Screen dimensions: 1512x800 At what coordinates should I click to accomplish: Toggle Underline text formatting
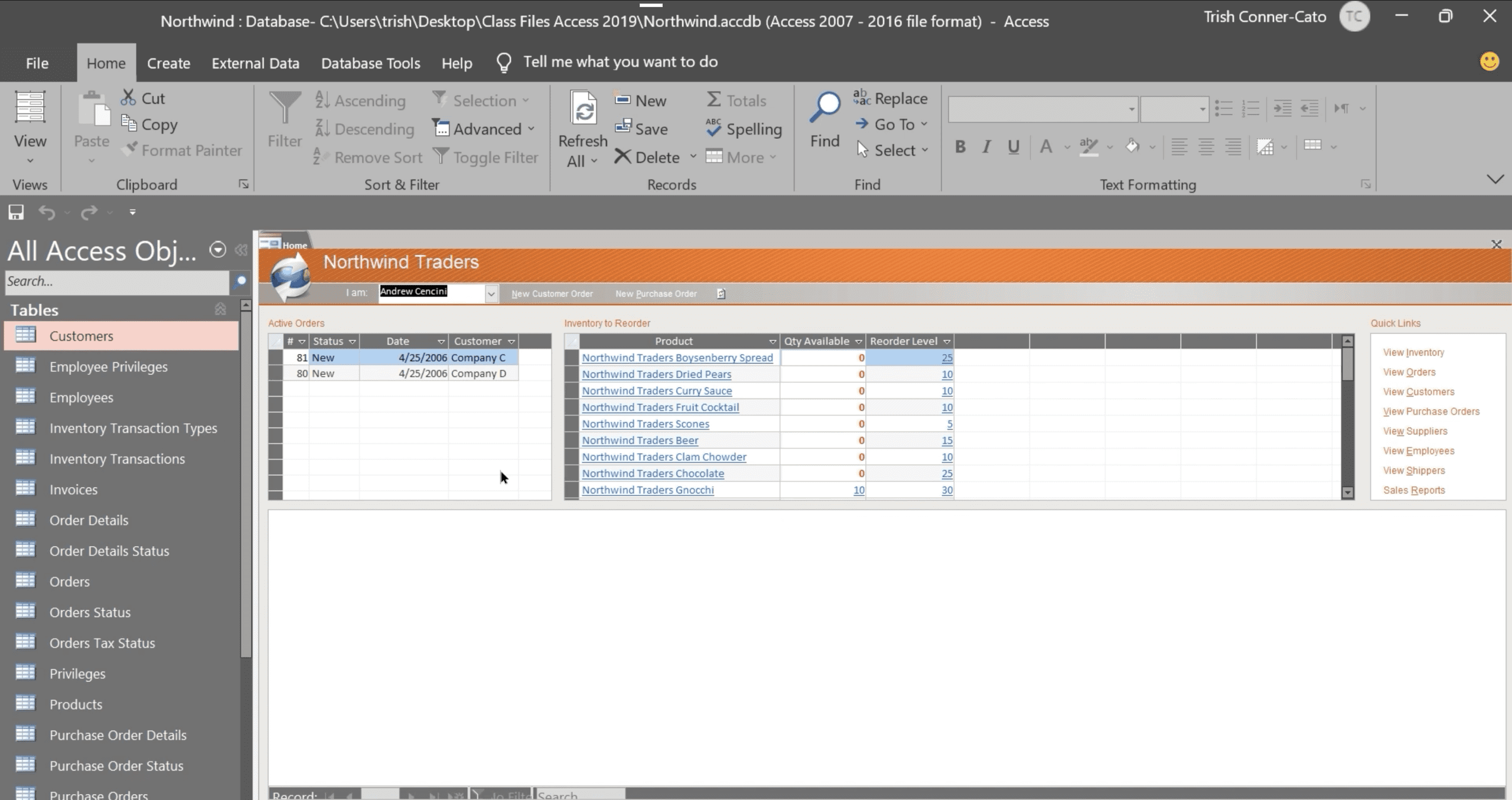pos(1014,146)
